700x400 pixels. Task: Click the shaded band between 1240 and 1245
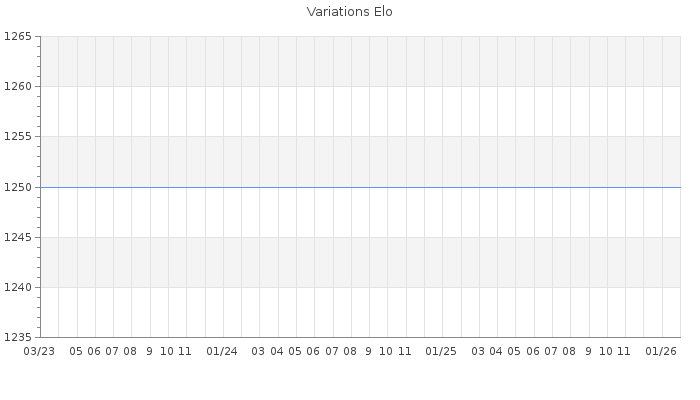360,262
